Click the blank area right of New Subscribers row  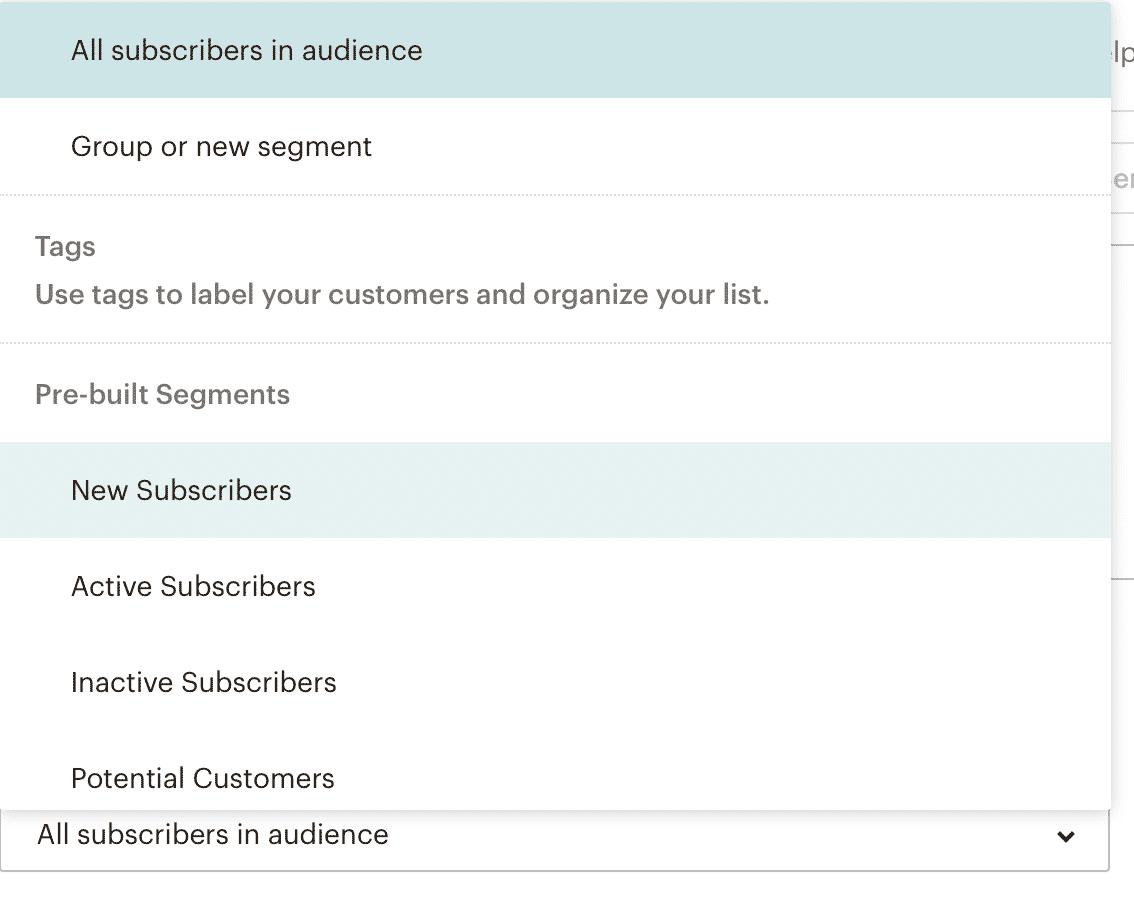click(700, 490)
